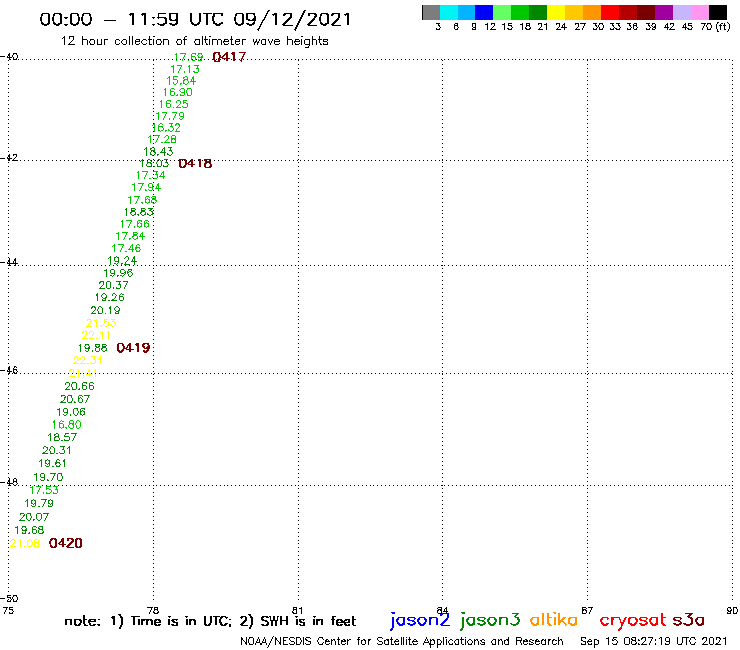Click the NOAA/NESDIS Center credit line
This screenshot has height=650, width=740.
402,642
